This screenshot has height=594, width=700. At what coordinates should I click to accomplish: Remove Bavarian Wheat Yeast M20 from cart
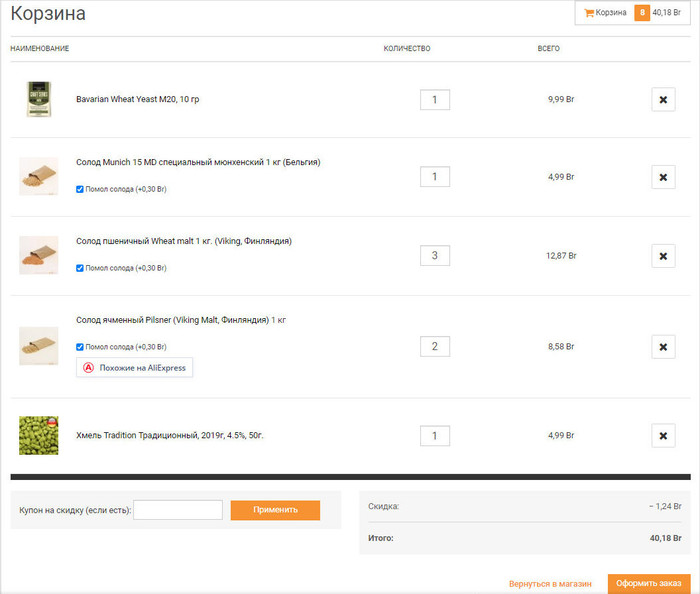[x=663, y=99]
